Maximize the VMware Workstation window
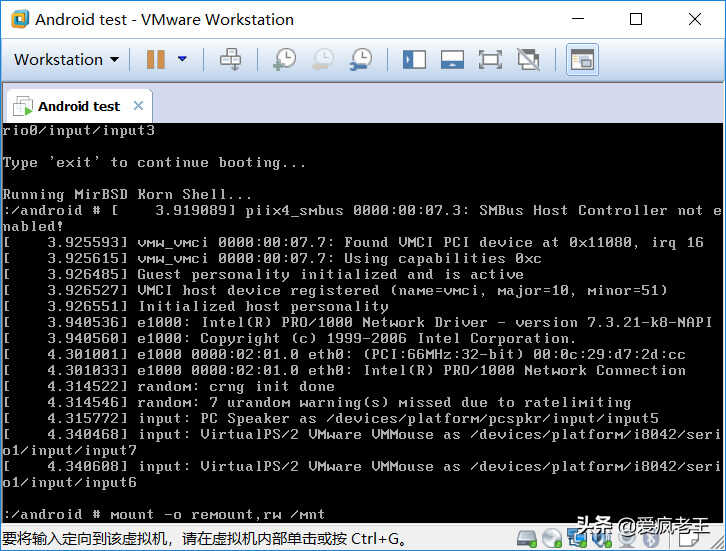726x551 pixels. click(636, 19)
